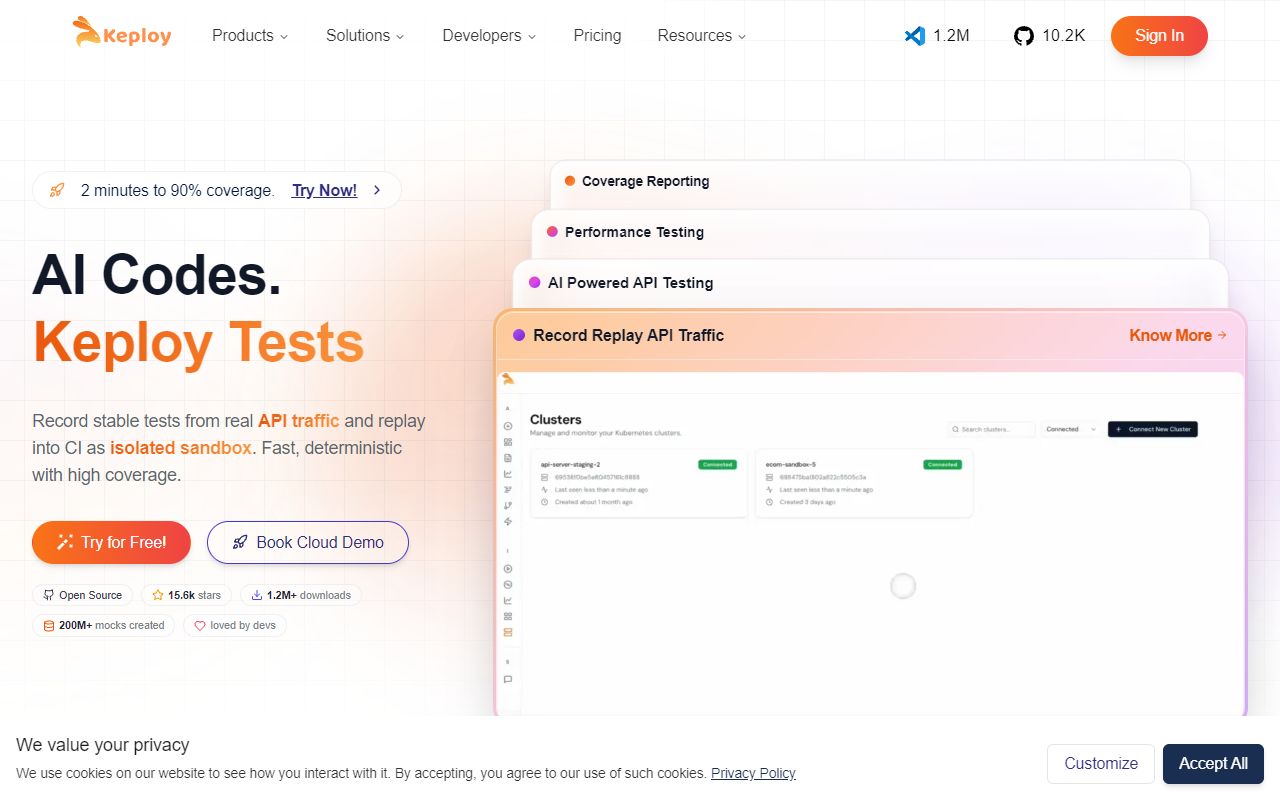Click the play circle icon in the sidebar
Image resolution: width=1280 pixels, height=800 pixels.
508,567
